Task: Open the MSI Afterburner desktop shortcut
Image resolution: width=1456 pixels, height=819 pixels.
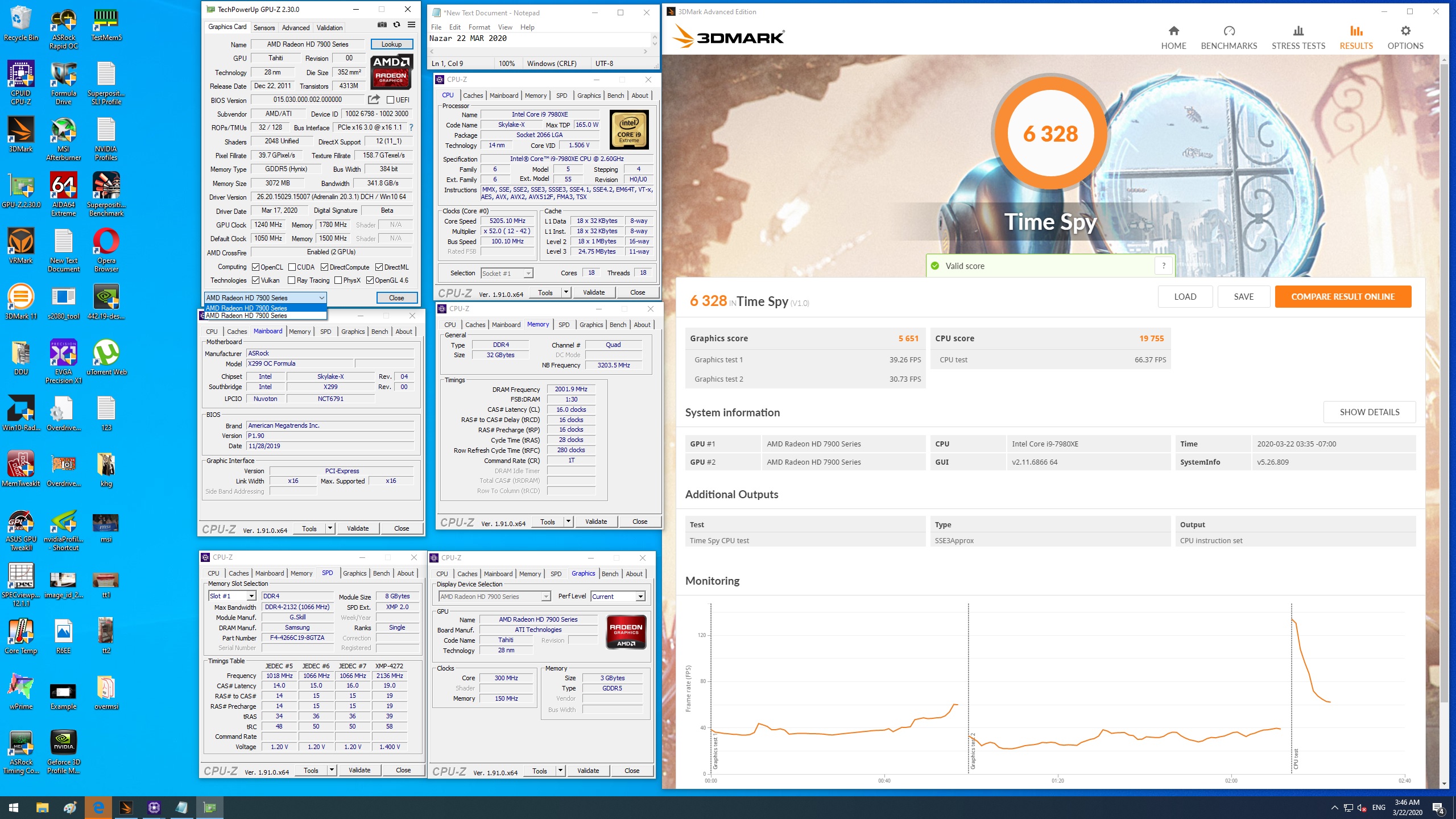Action: coord(63,139)
